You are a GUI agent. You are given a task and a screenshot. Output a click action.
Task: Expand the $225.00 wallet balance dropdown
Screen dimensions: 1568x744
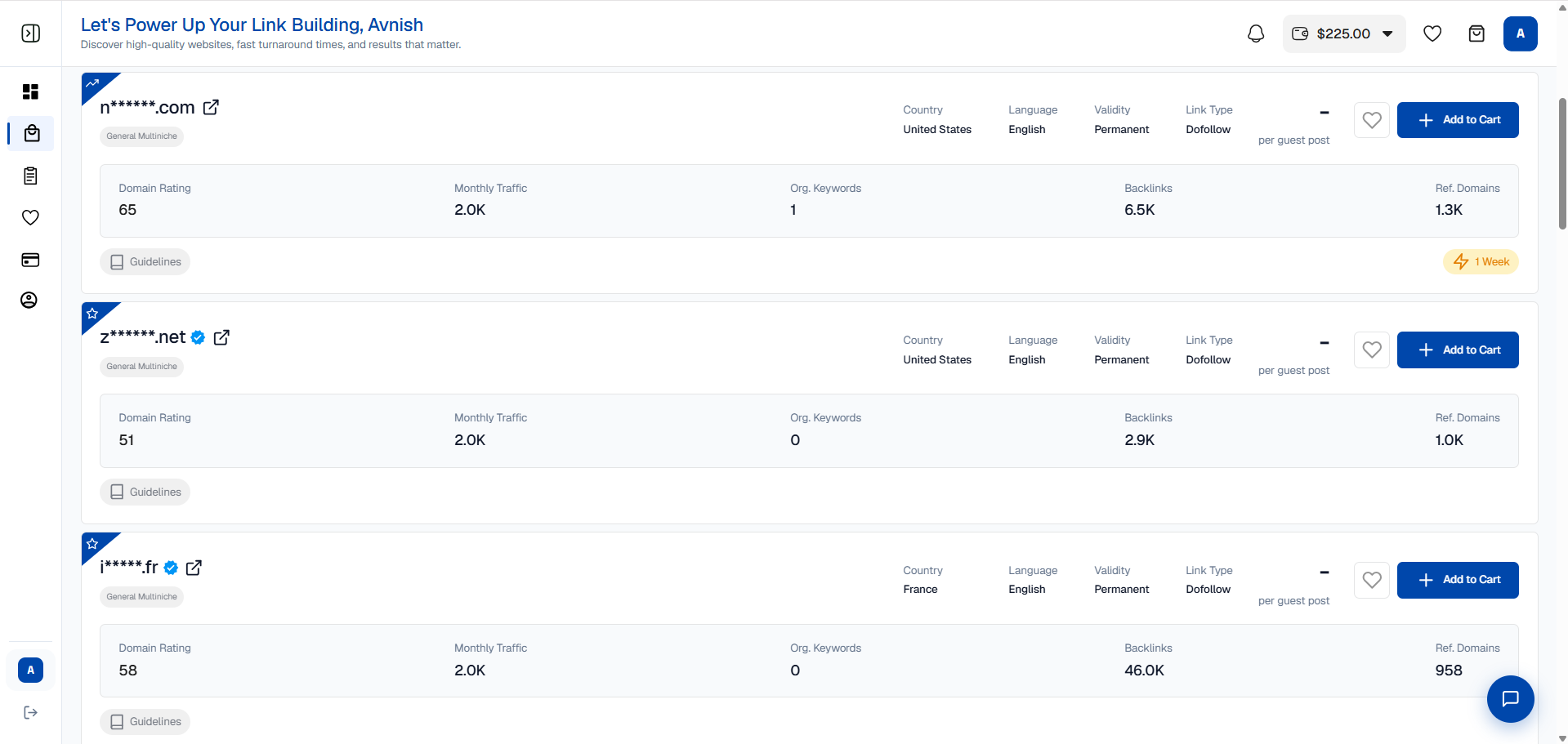(1343, 33)
